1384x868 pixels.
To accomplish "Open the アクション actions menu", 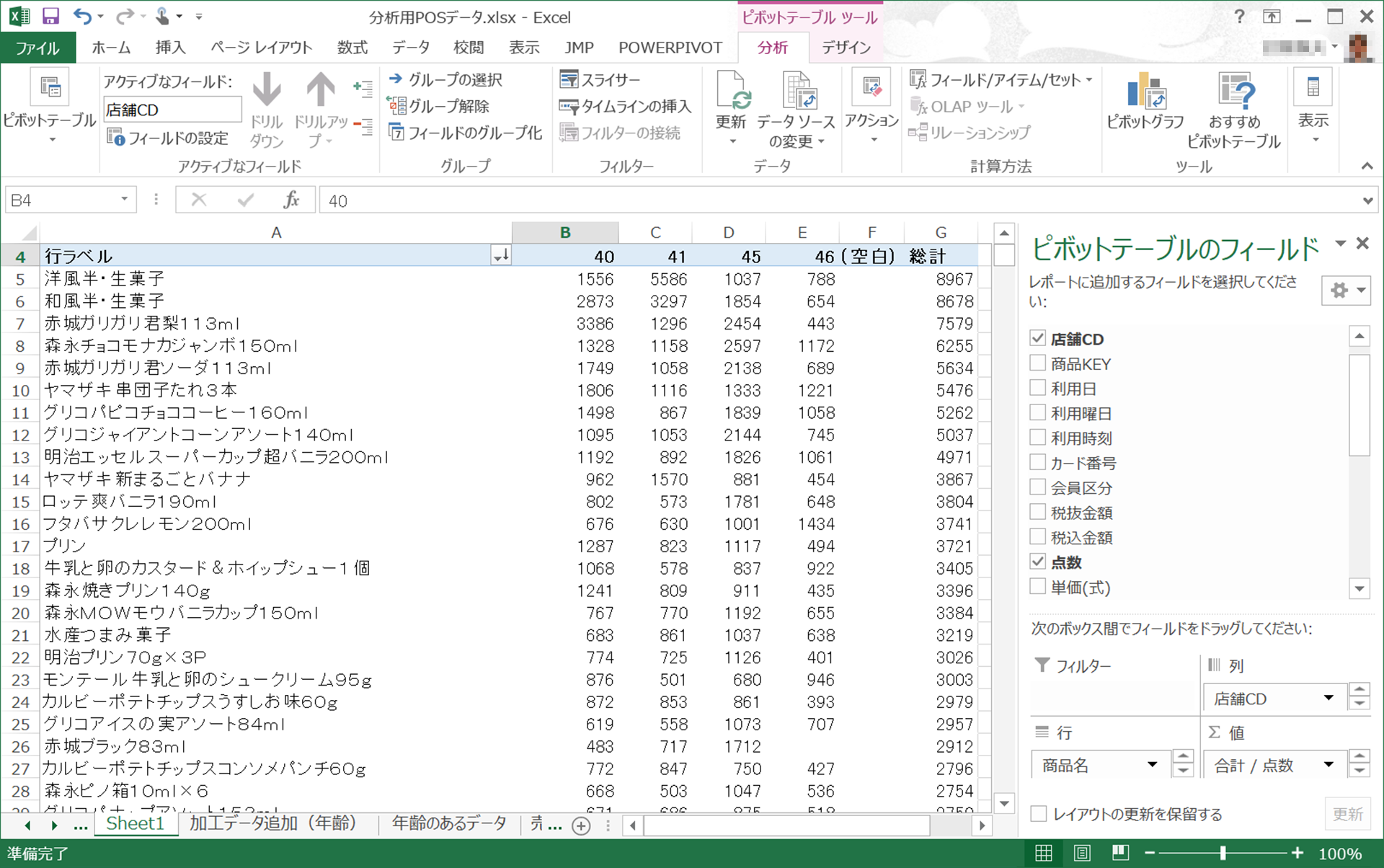I will pos(871,107).
